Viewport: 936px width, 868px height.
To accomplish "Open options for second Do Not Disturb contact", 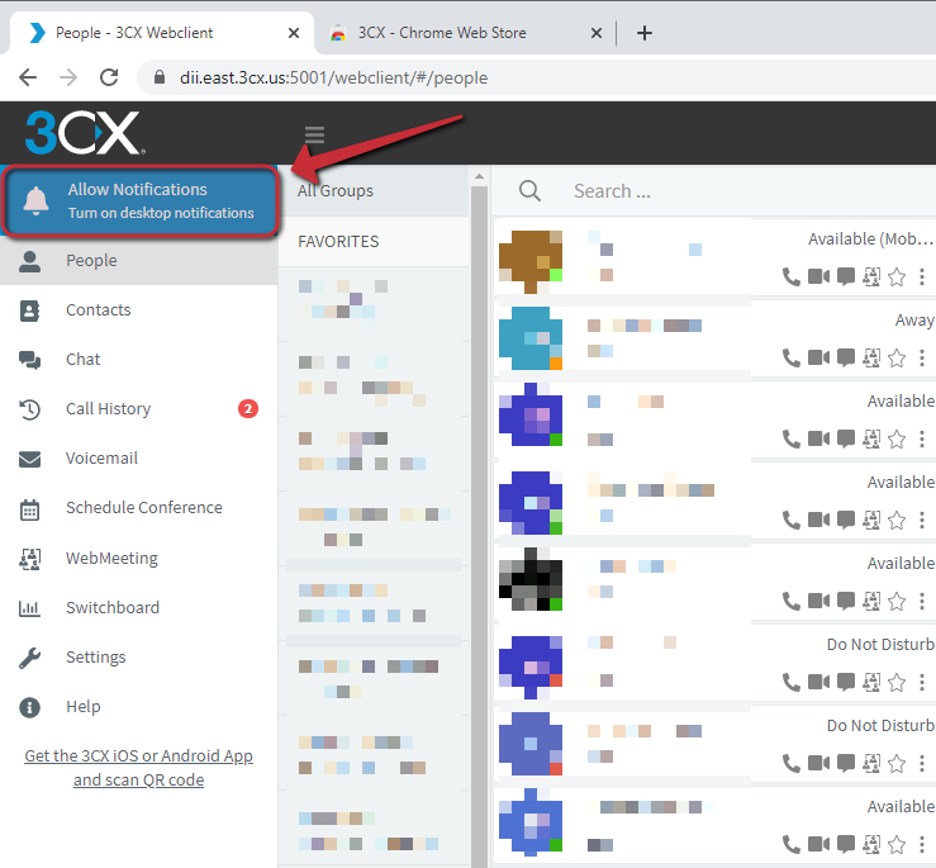I will point(922,764).
